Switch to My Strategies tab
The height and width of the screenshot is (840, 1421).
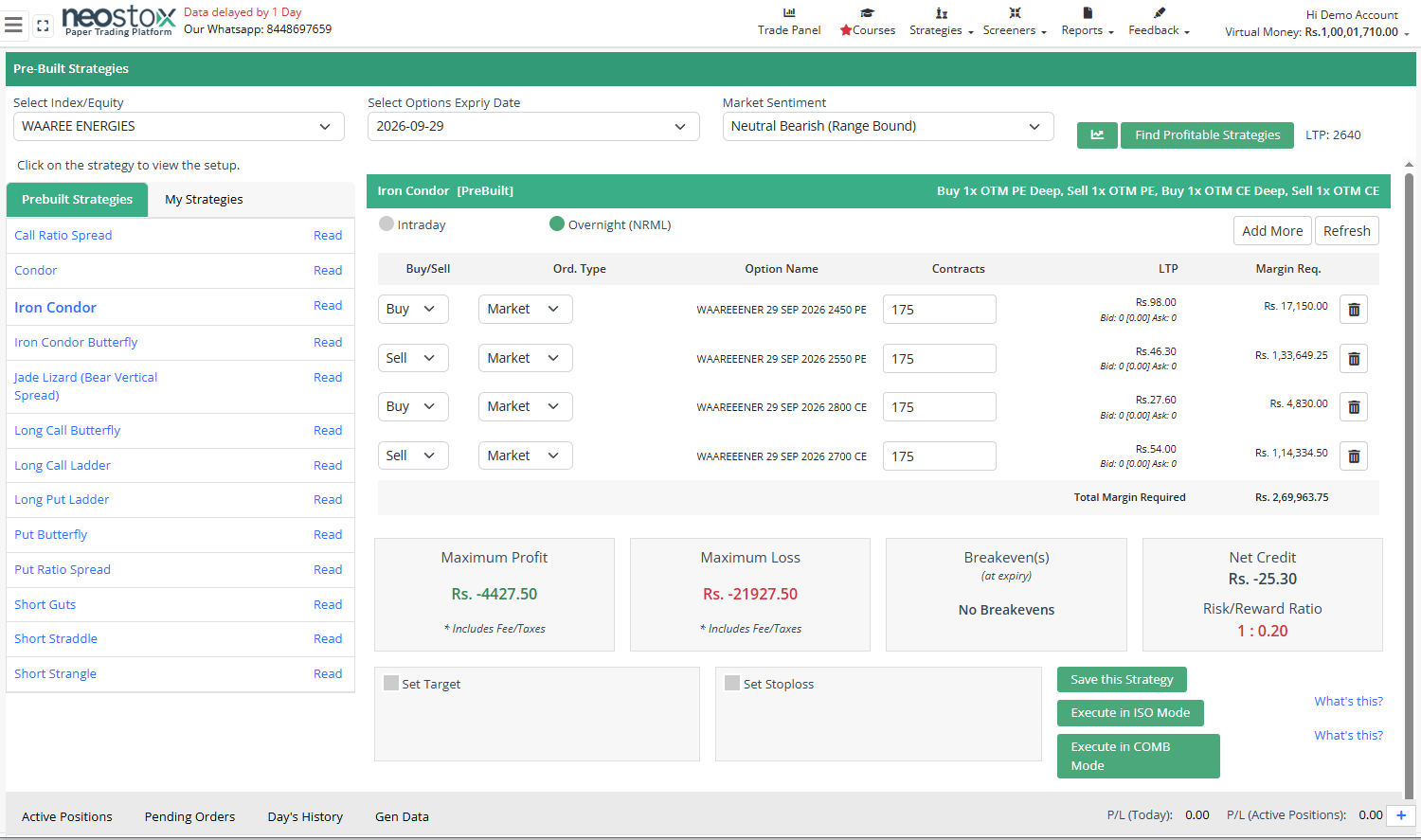(x=204, y=199)
